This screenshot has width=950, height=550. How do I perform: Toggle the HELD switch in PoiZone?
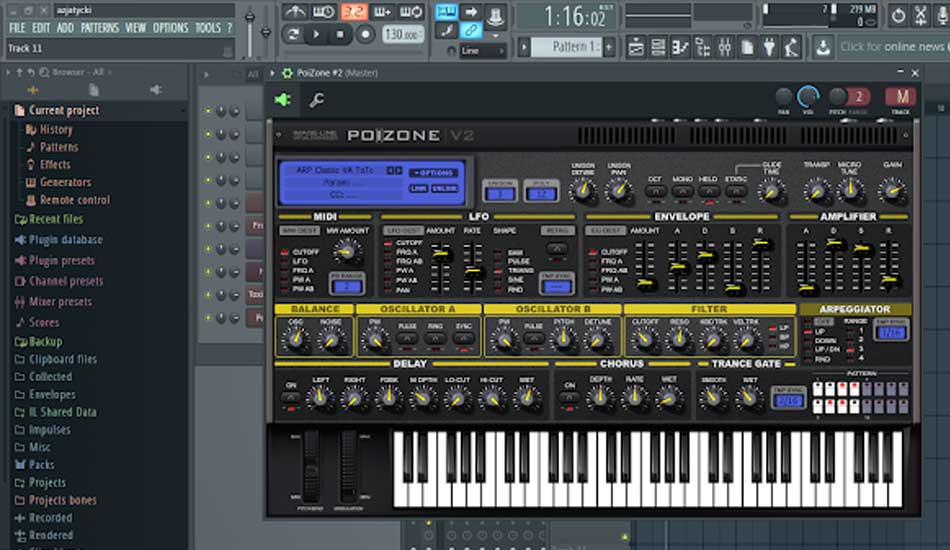709,191
